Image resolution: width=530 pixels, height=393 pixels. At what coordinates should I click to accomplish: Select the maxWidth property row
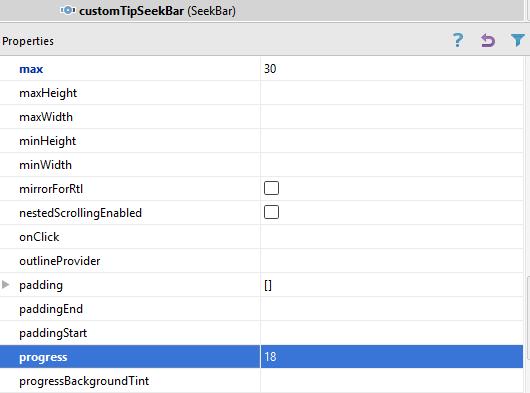(262, 117)
